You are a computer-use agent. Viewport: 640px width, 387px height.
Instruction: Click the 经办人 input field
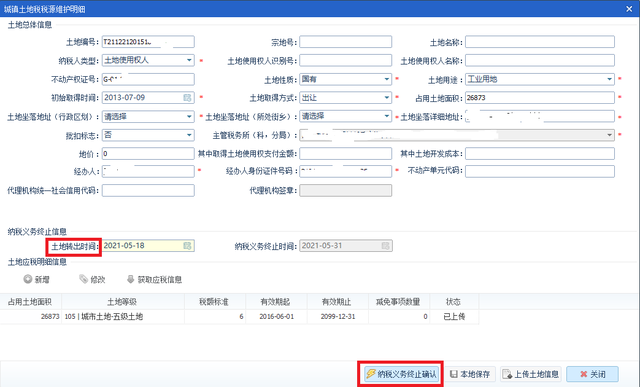pos(148,171)
